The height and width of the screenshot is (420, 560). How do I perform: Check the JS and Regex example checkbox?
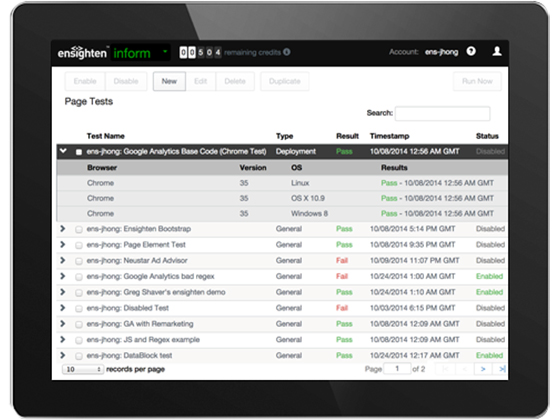point(79,340)
